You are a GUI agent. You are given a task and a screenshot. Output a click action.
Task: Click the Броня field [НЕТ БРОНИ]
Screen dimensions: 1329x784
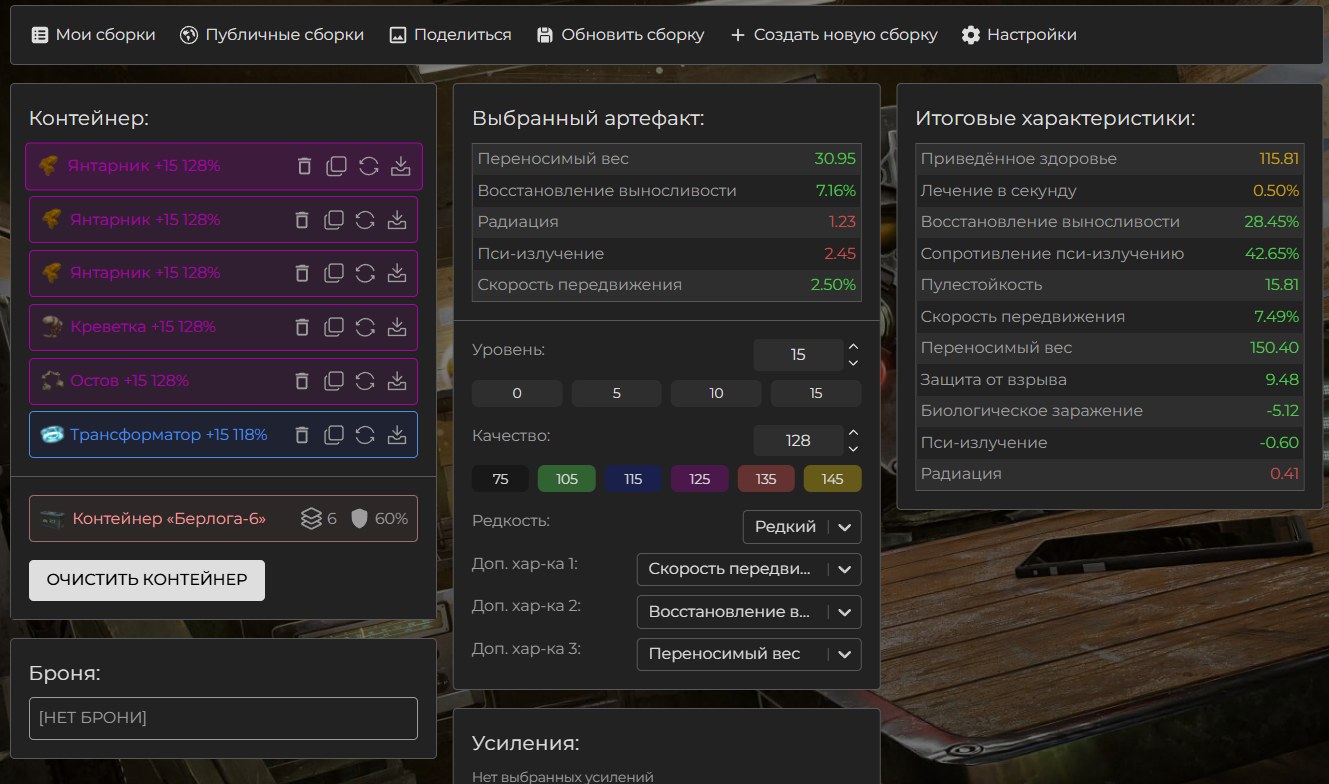click(223, 718)
